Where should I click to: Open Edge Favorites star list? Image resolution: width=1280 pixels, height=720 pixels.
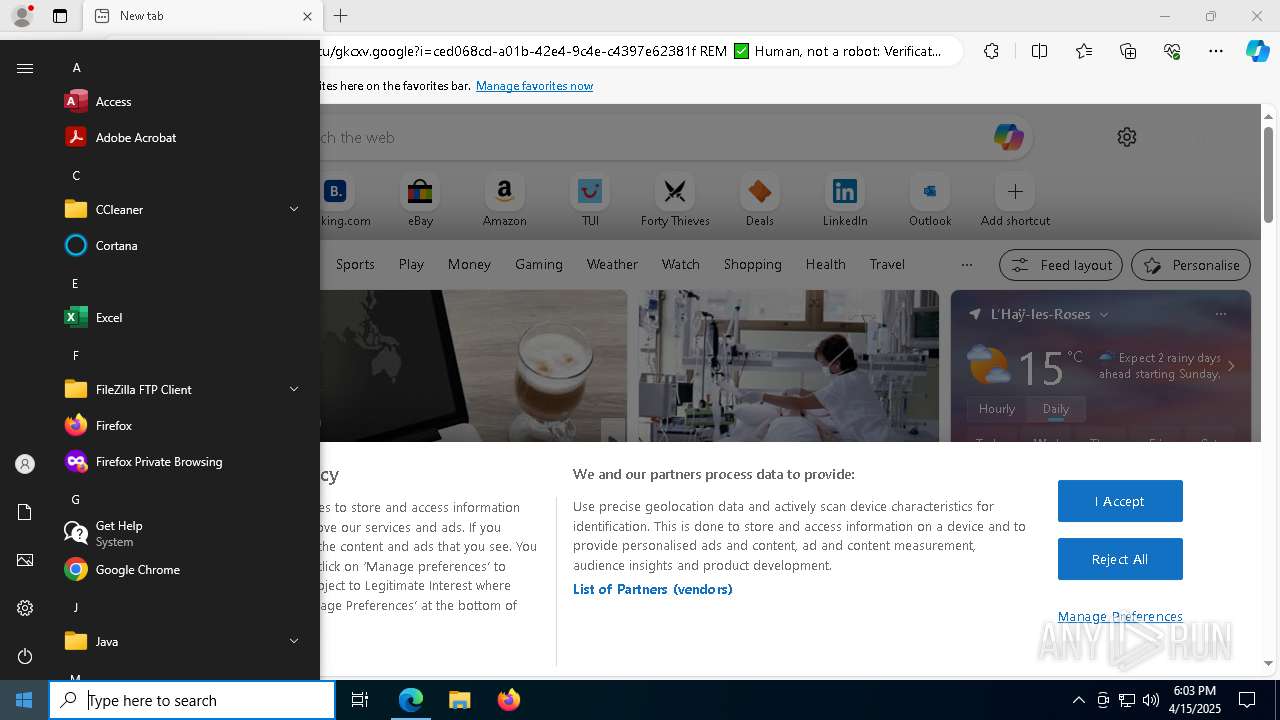(x=1084, y=51)
